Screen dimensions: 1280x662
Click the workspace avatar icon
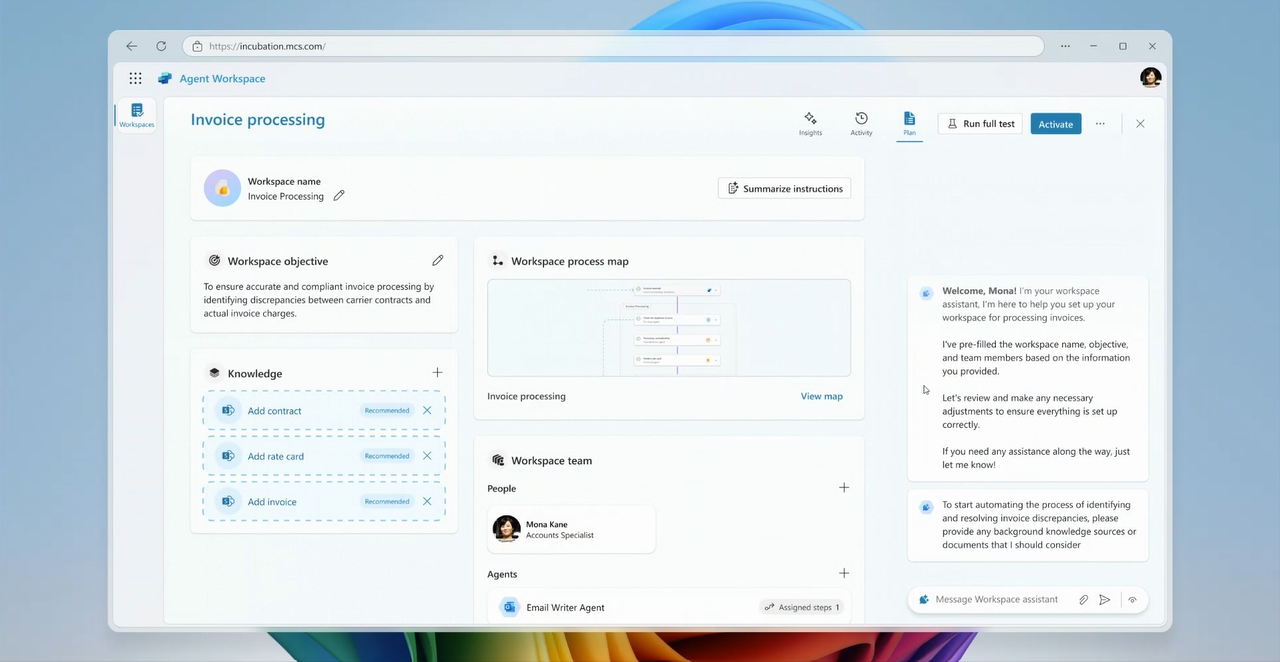point(222,188)
